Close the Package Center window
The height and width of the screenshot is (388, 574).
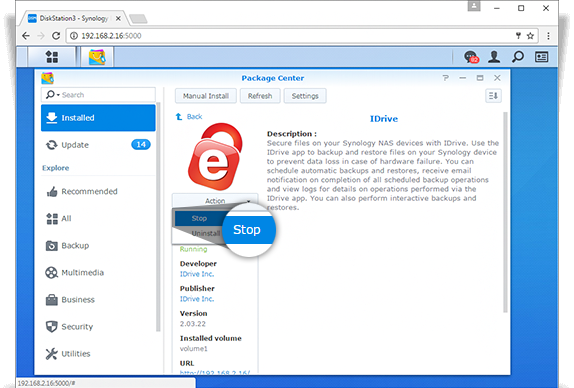(x=497, y=78)
